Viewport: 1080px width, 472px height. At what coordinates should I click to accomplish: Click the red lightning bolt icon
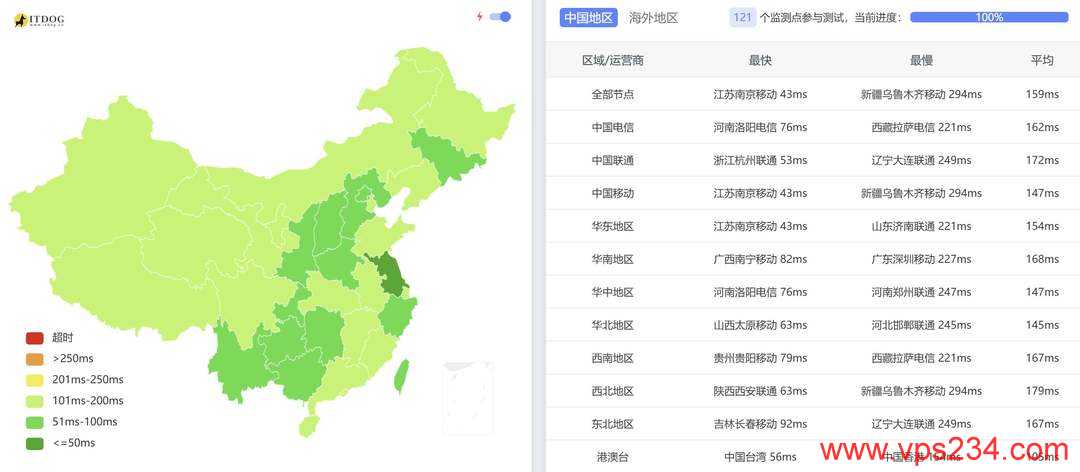click(x=479, y=17)
